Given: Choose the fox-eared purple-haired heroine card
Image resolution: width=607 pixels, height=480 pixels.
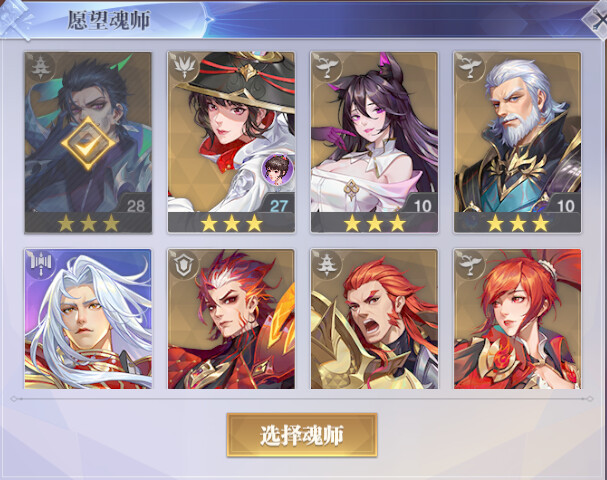Looking at the screenshot, I should pyautogui.click(x=374, y=142).
